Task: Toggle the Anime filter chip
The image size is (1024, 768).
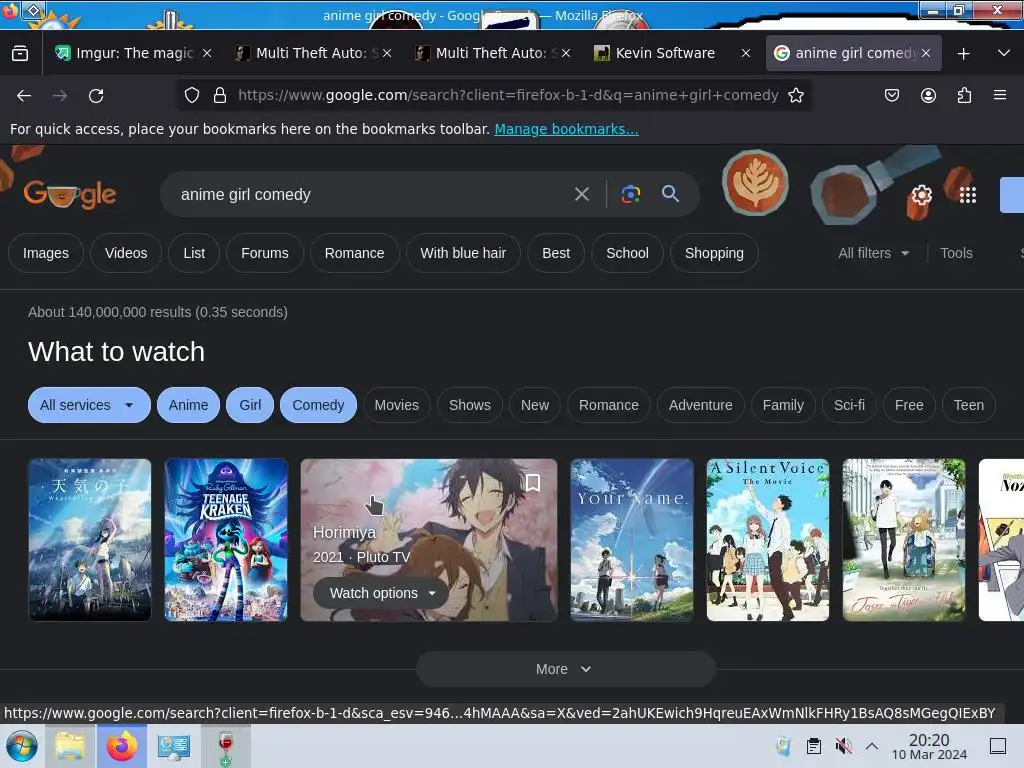Action: 189,405
